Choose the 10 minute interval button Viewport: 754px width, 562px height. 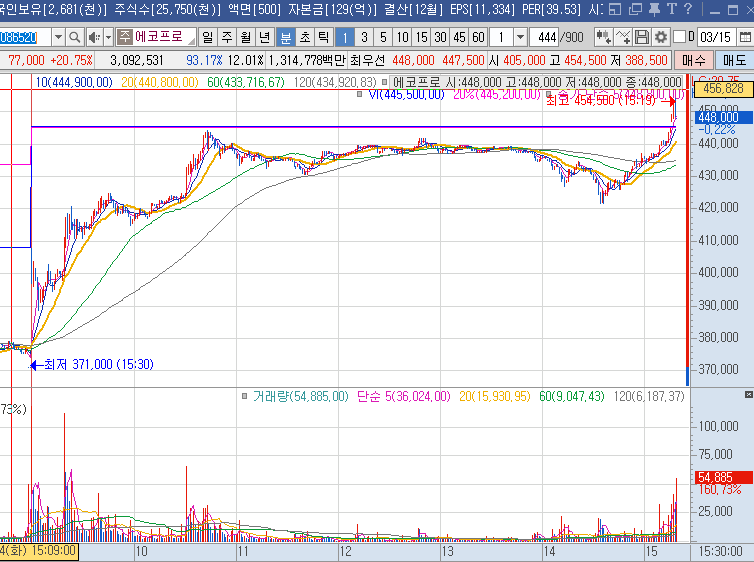402,37
